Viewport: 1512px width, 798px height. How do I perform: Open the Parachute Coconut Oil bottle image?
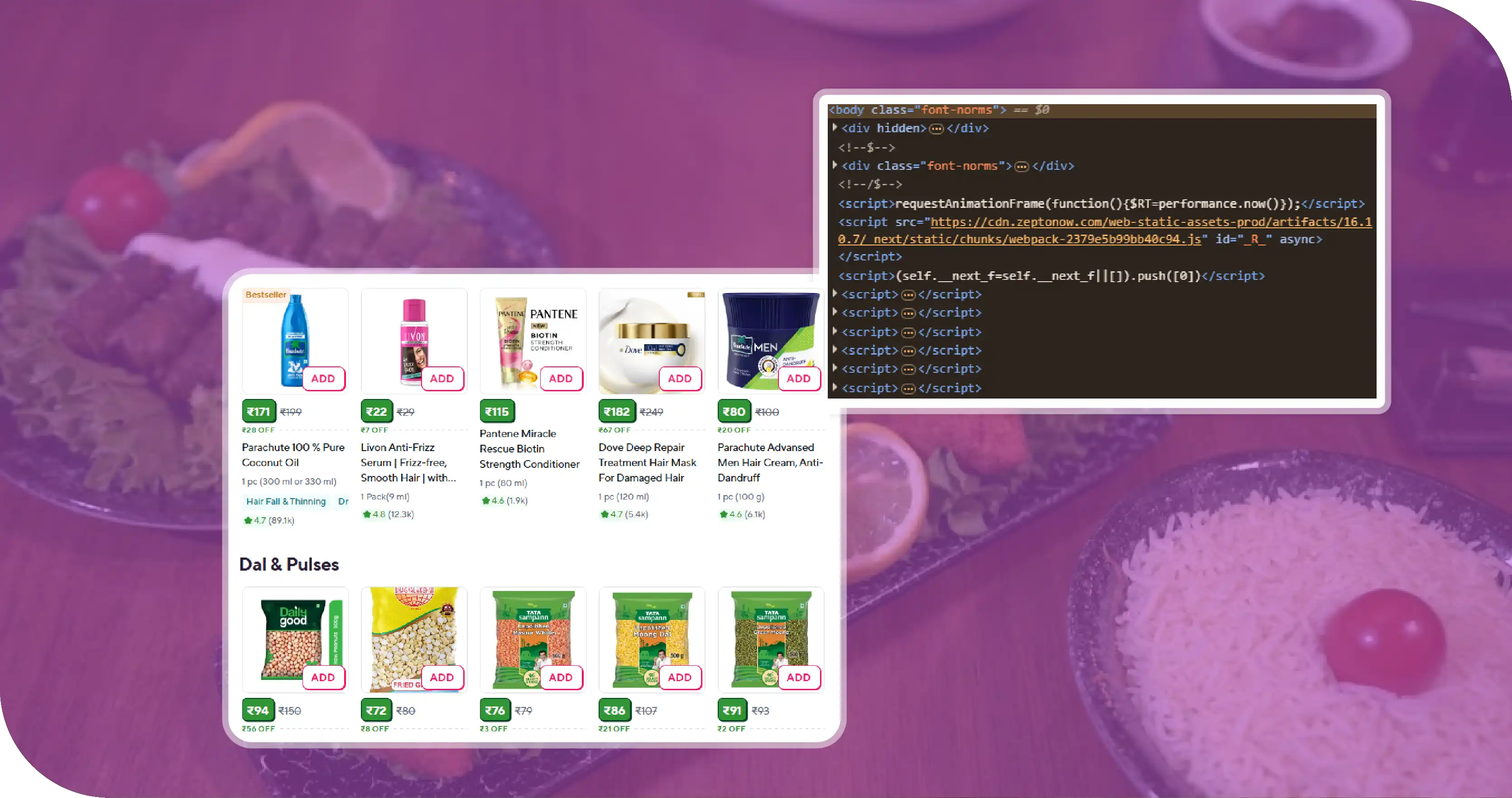[x=295, y=341]
